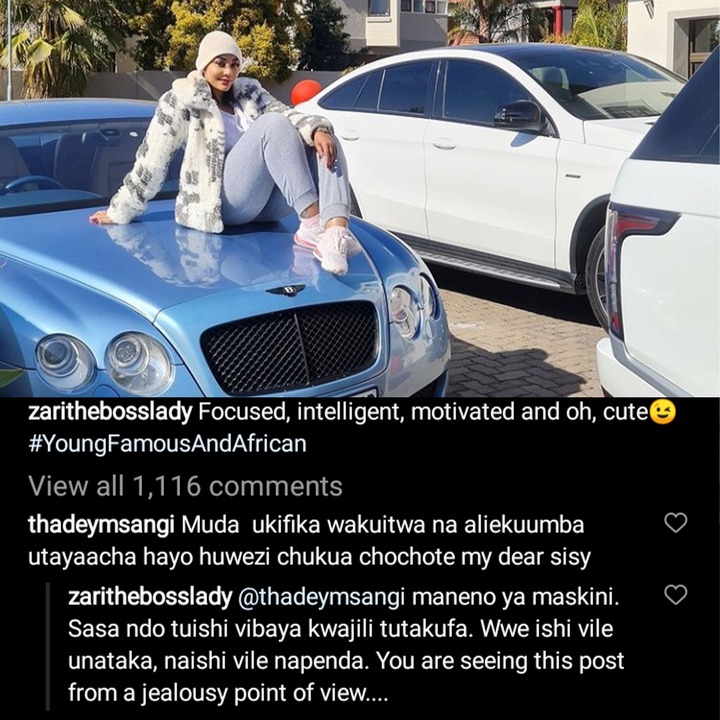Screen dimensions: 720x720
Task: Tap the wink emoji in the caption
Action: pyautogui.click(x=663, y=412)
